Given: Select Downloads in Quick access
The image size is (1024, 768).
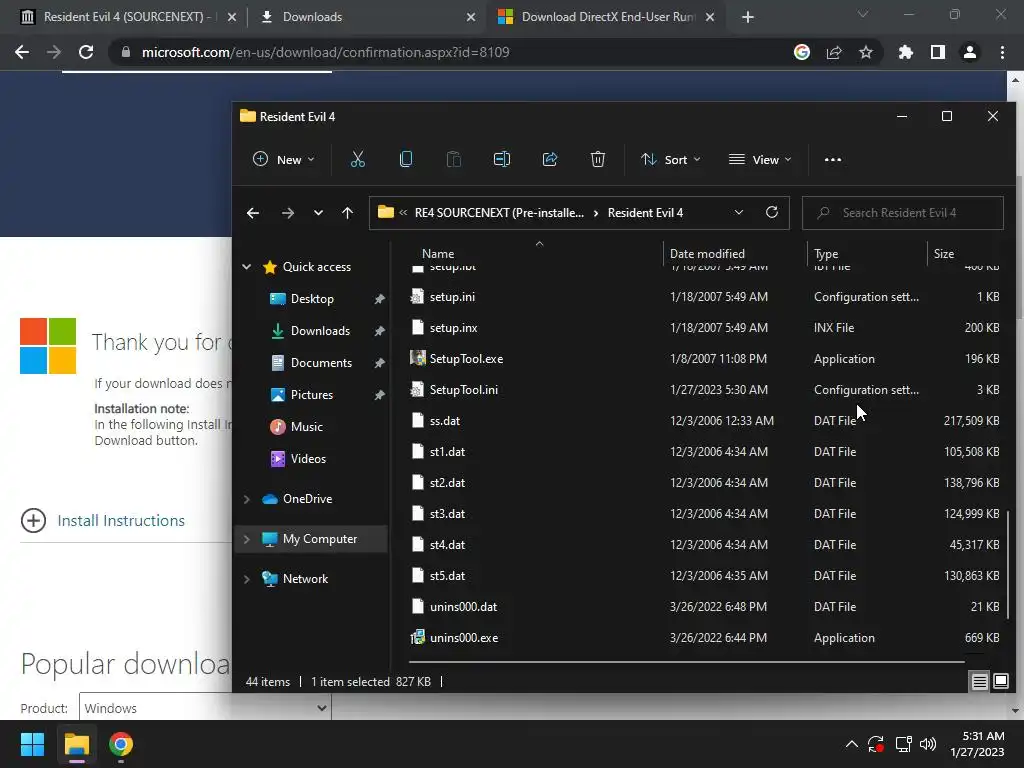Looking at the screenshot, I should click(x=320, y=330).
